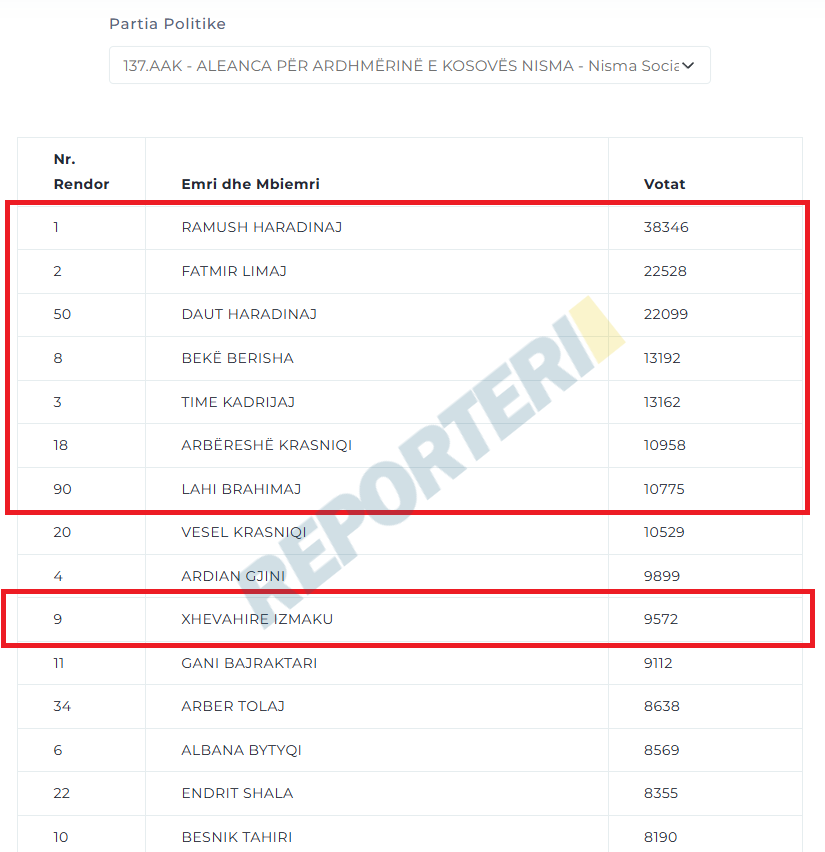Click BEKË BERISHA candidate name
Viewport: 825px width, 852px height.
pos(238,358)
